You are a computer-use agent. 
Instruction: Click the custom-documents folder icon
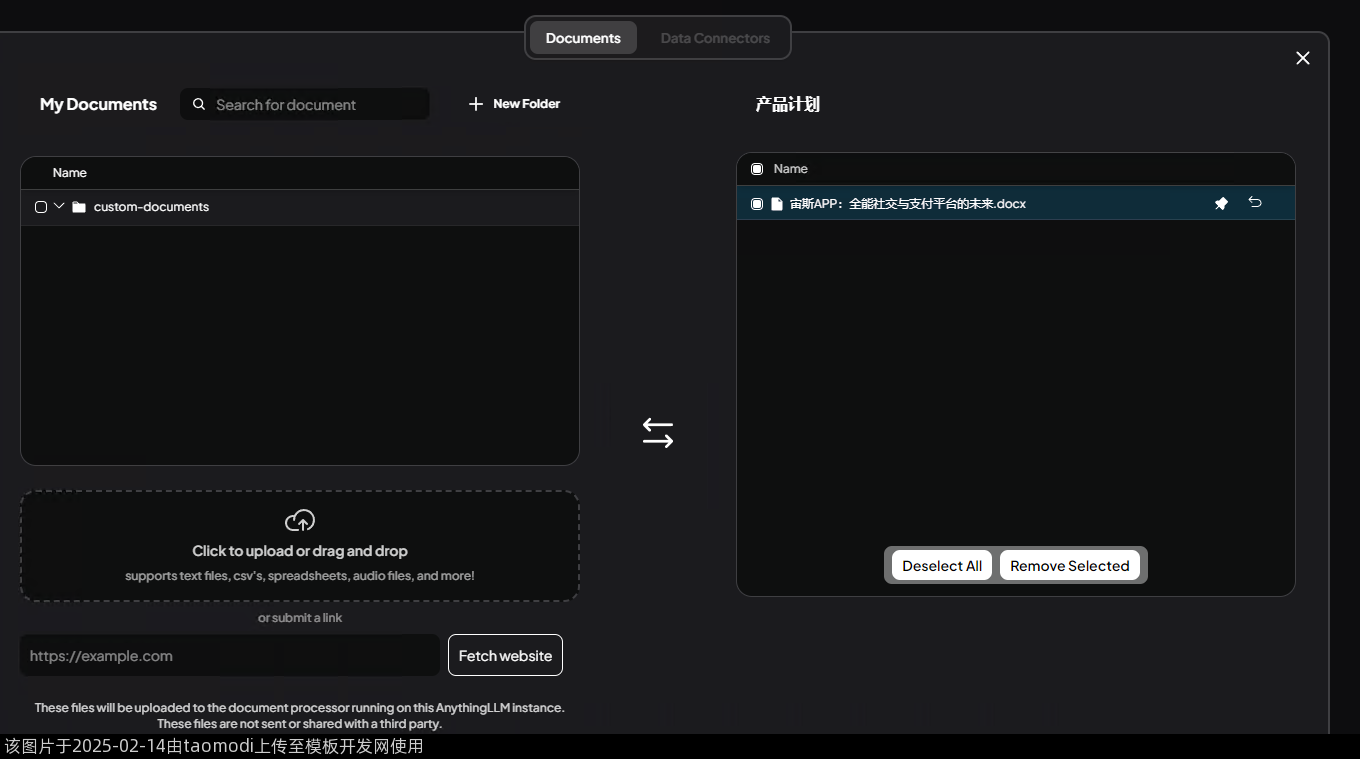click(x=79, y=207)
